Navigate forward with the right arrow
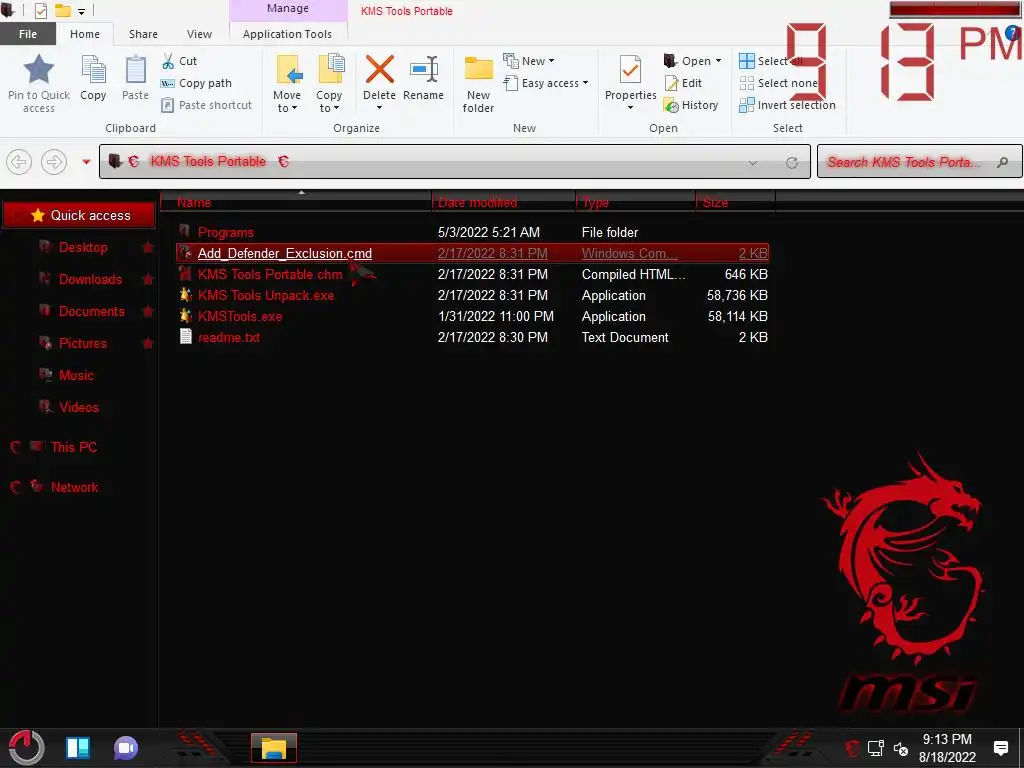The image size is (1024, 768). [54, 161]
